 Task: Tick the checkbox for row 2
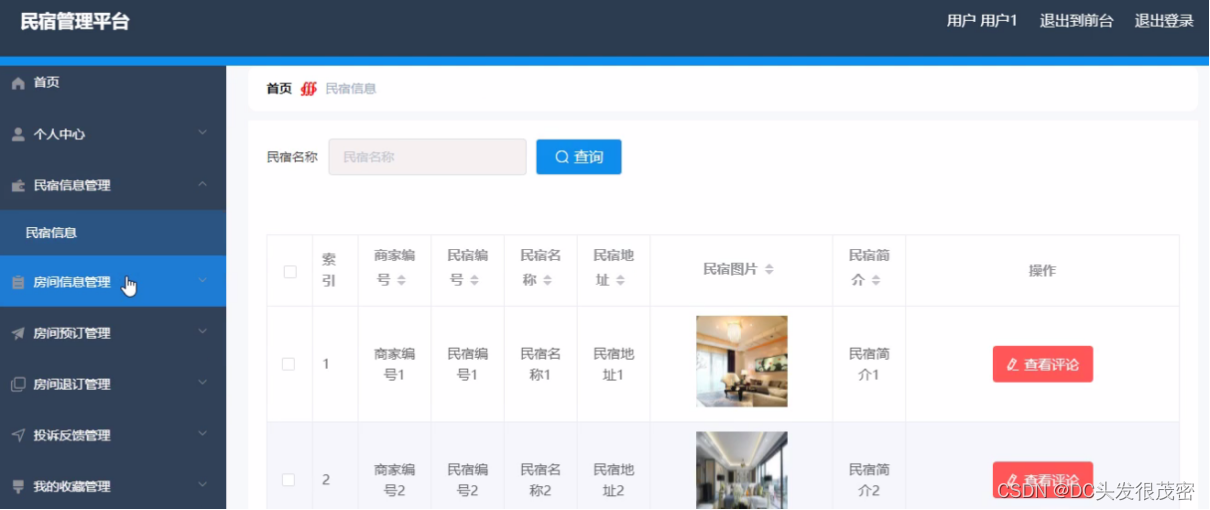[x=289, y=480]
